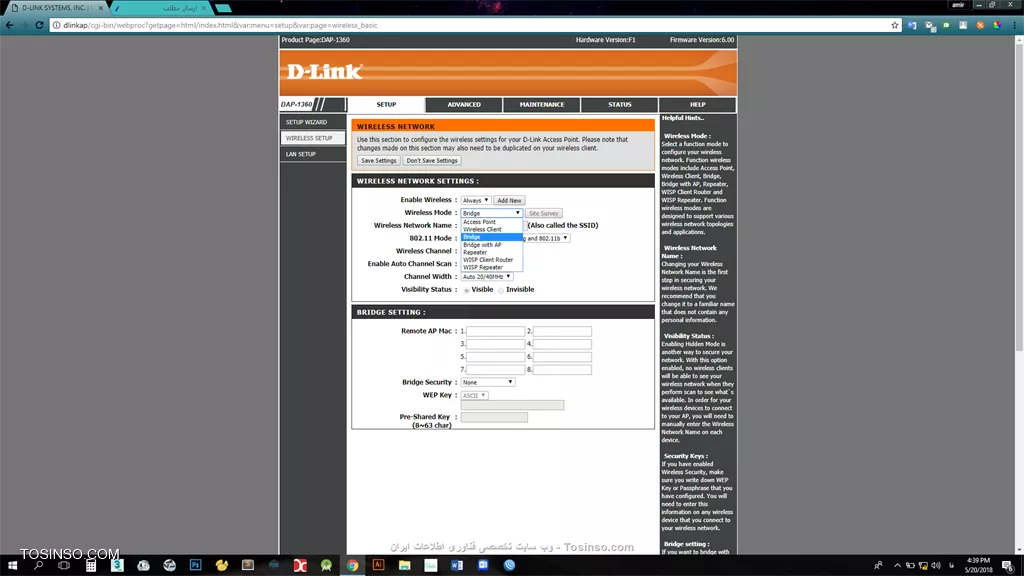Screen dimensions: 1024x576
Task: Click Remote AP Mac field 8
Action: point(562,370)
